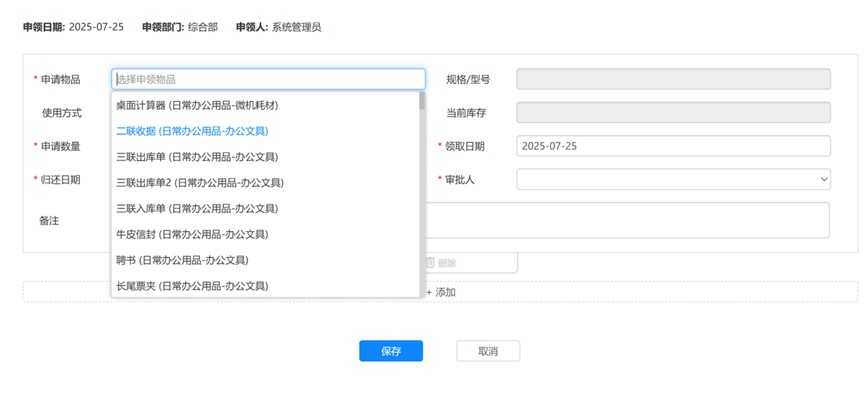Pick 三联入库单 in the dropdown list
This screenshot has height=412, width=864.
tap(196, 209)
